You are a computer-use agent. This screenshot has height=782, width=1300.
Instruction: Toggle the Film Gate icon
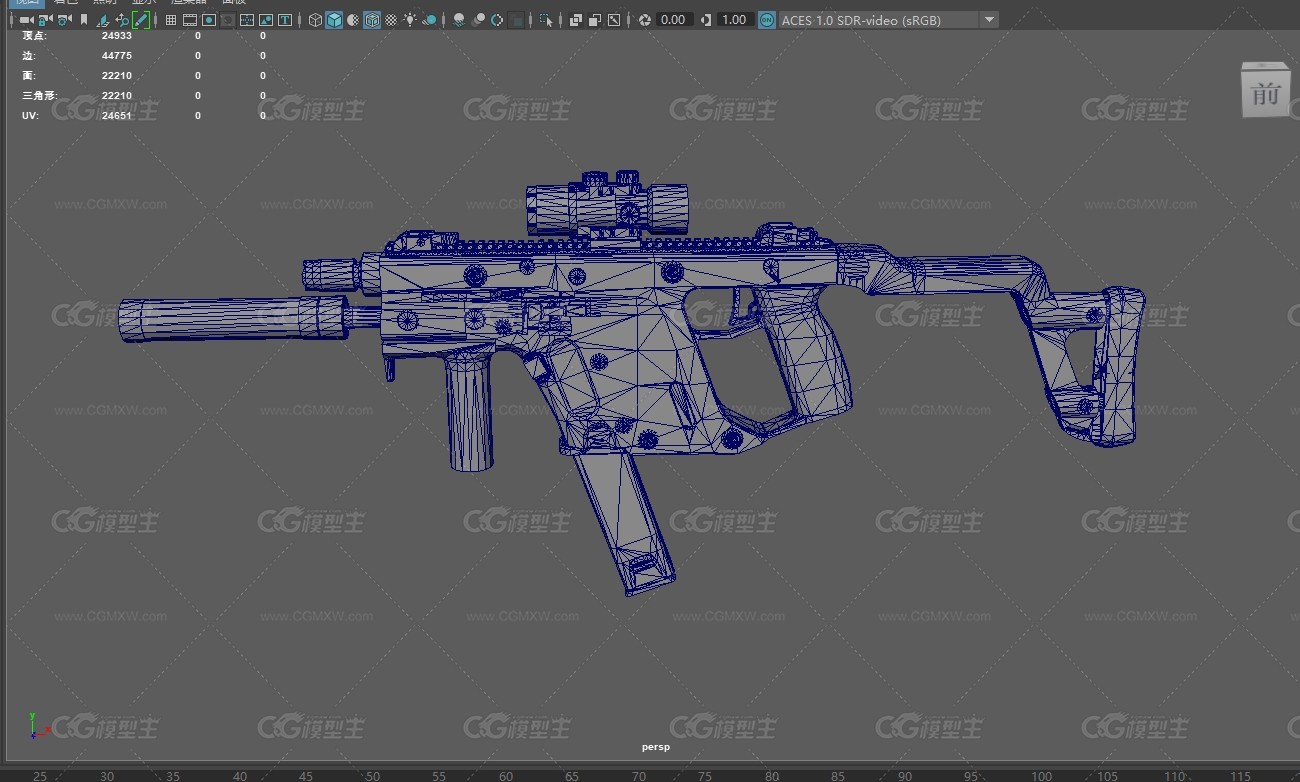click(190, 20)
